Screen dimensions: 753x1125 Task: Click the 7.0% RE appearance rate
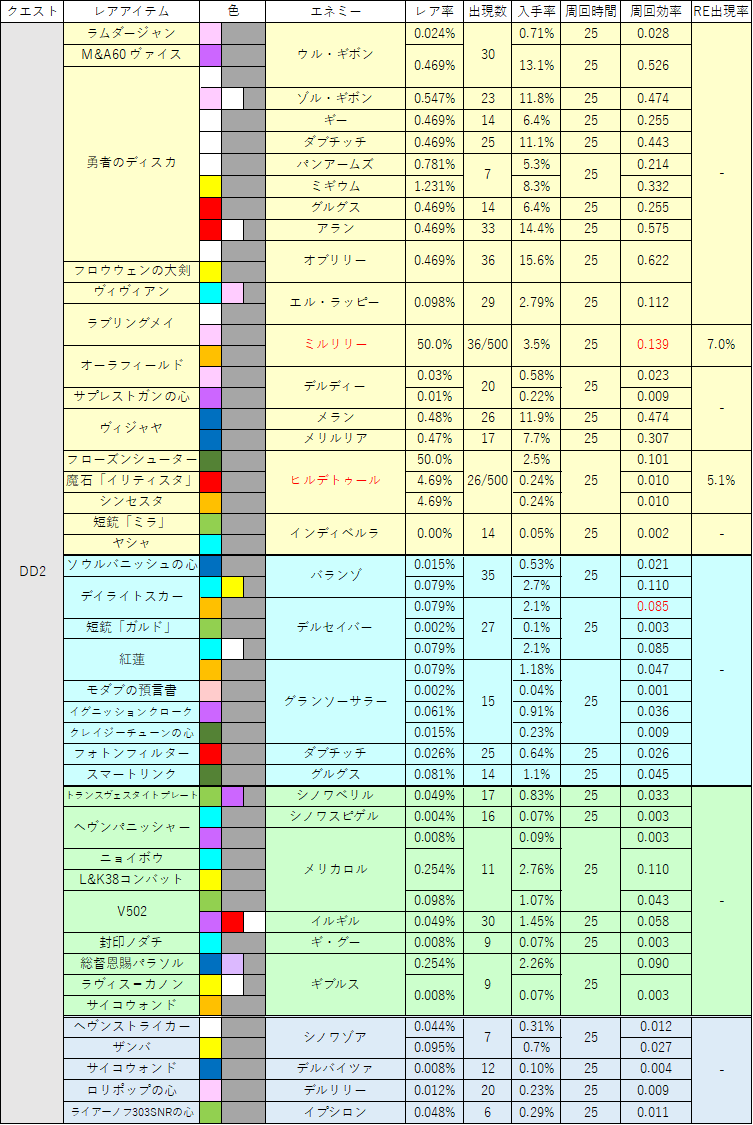tap(721, 345)
